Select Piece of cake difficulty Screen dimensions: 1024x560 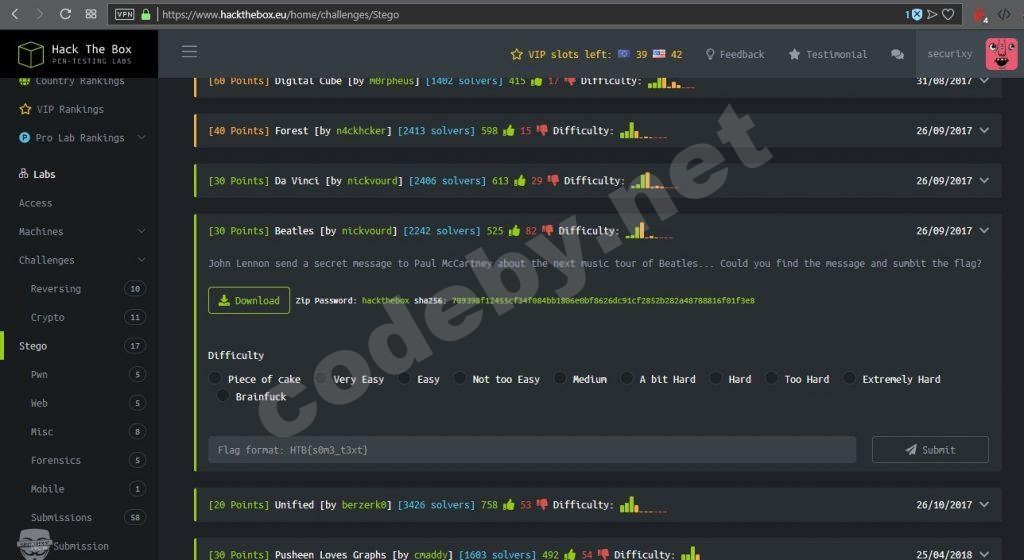pos(215,378)
